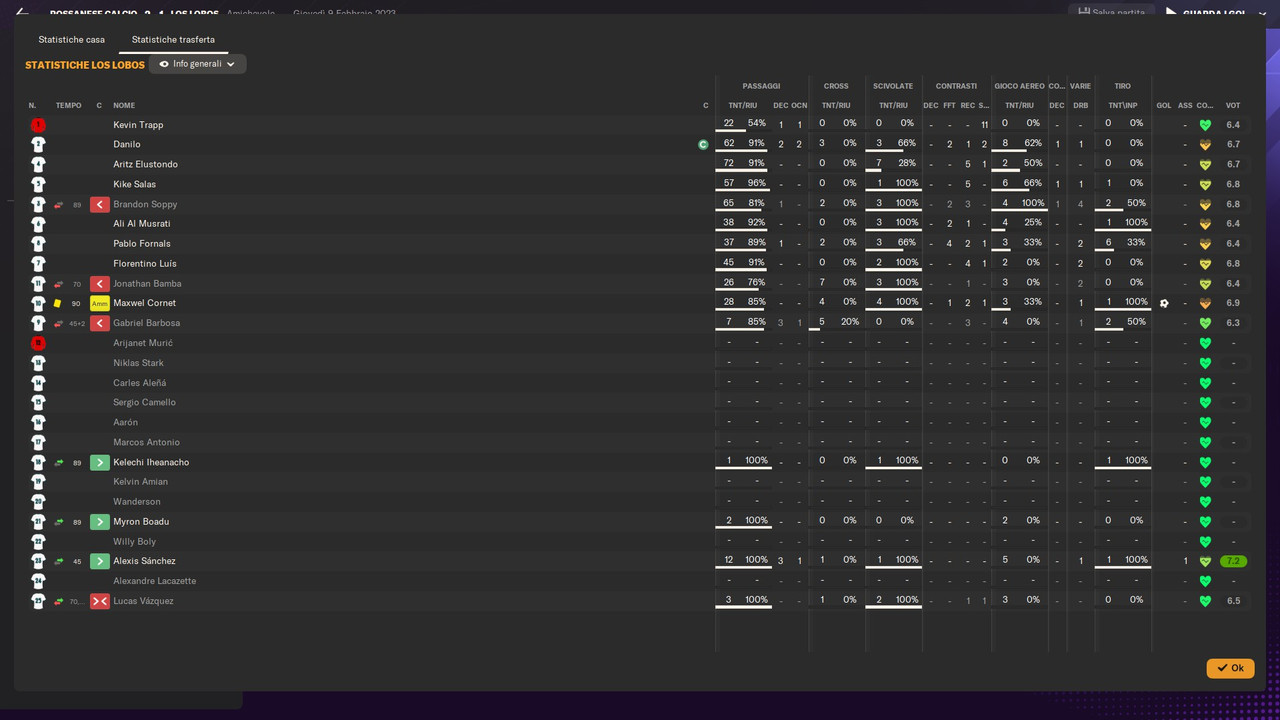Sort the table by the NOME column

[x=124, y=105]
